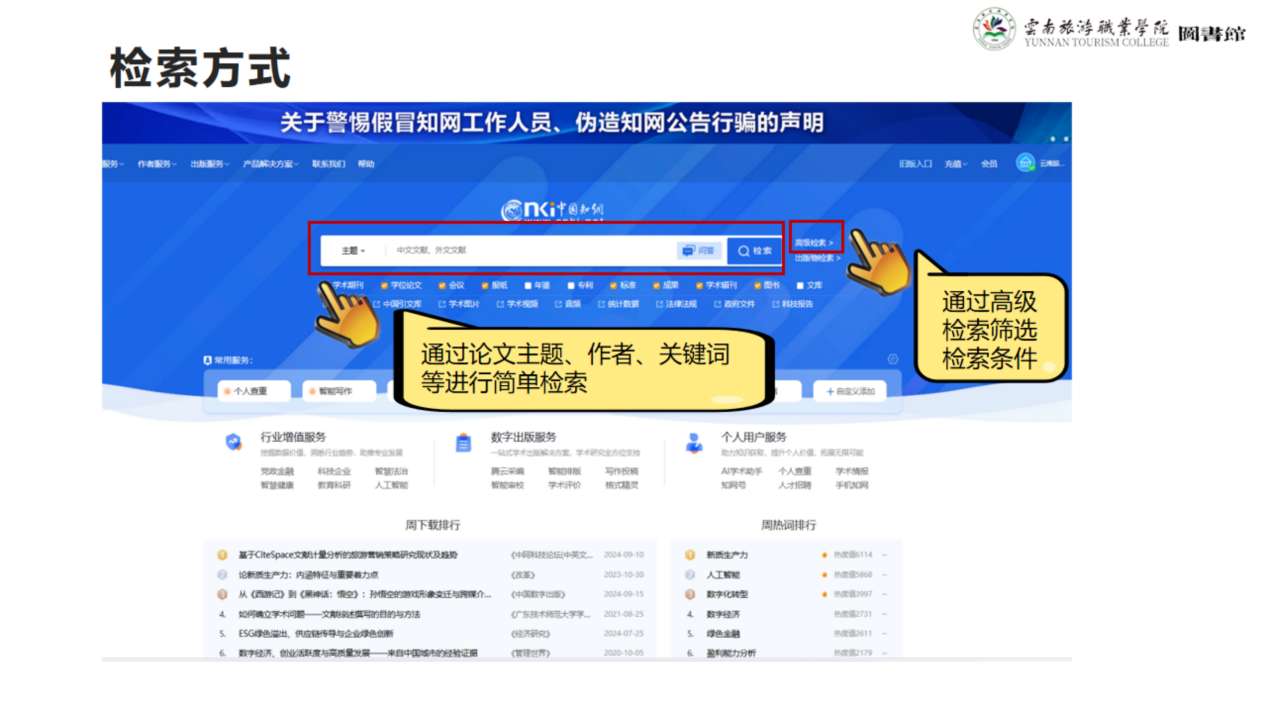This screenshot has width=1267, height=713.
Task: Expand the 作者服务 menu
Action: pyautogui.click(x=157, y=164)
